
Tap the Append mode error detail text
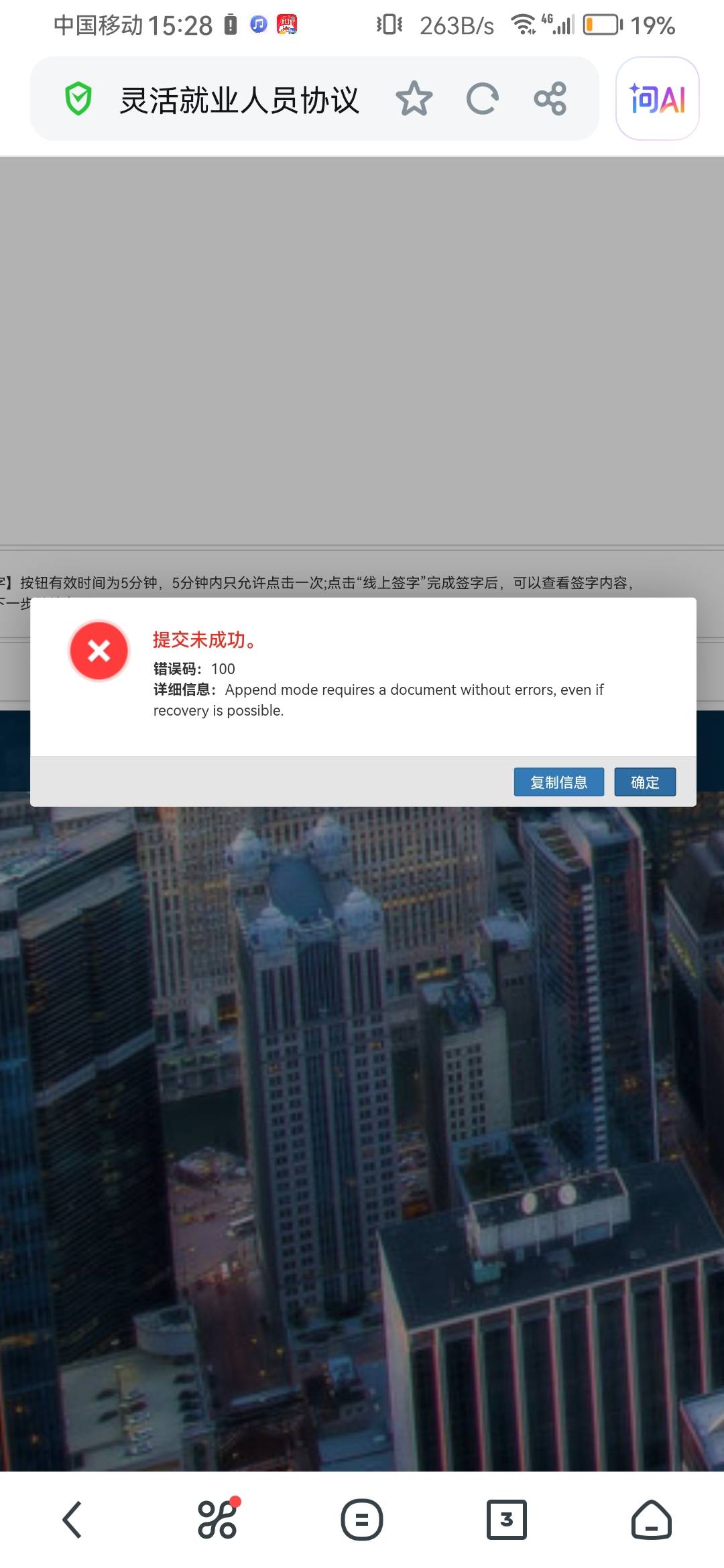click(379, 700)
